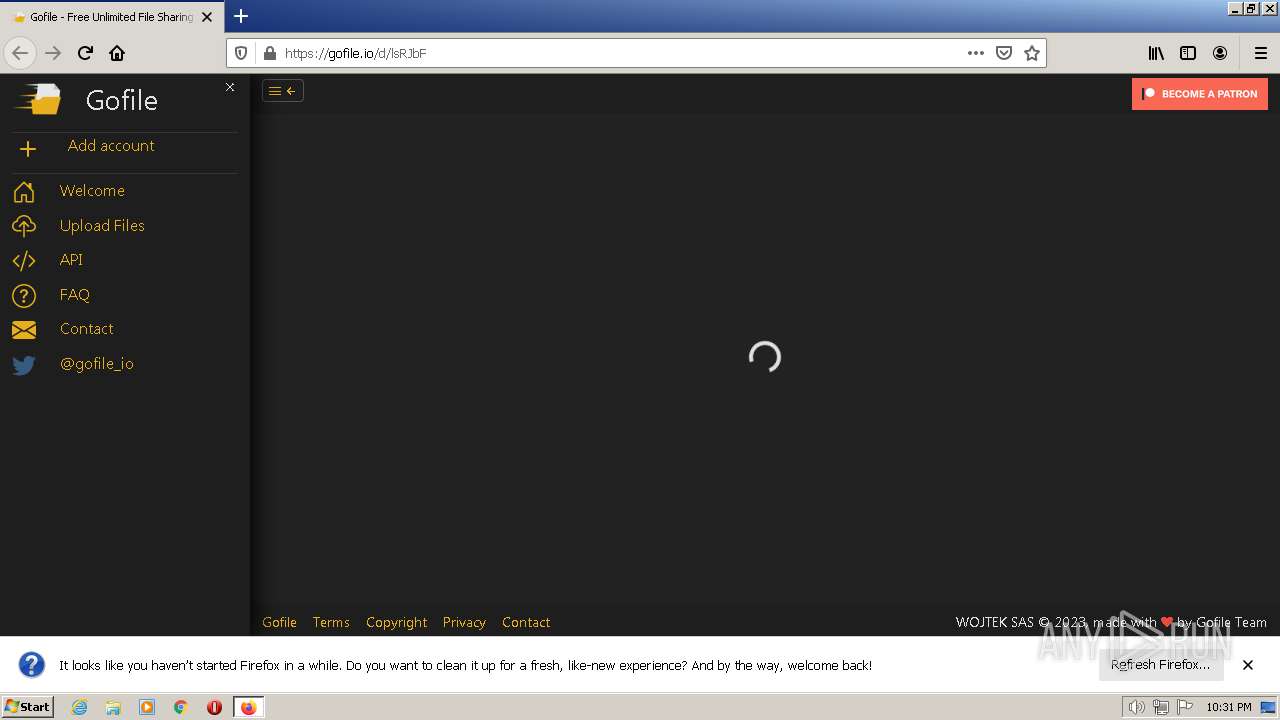This screenshot has height=720, width=1280.
Task: Click the Become a Patron button
Action: click(1200, 94)
